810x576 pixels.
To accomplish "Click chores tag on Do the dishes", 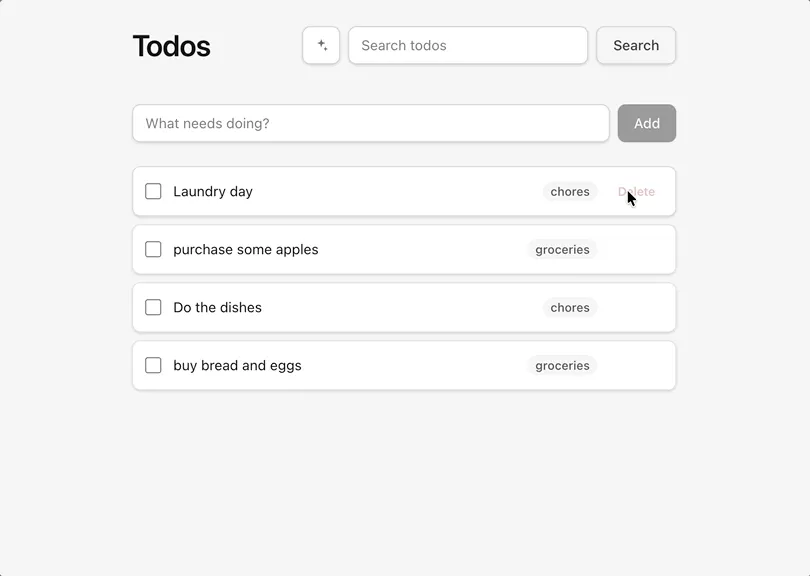I will pyautogui.click(x=570, y=307).
